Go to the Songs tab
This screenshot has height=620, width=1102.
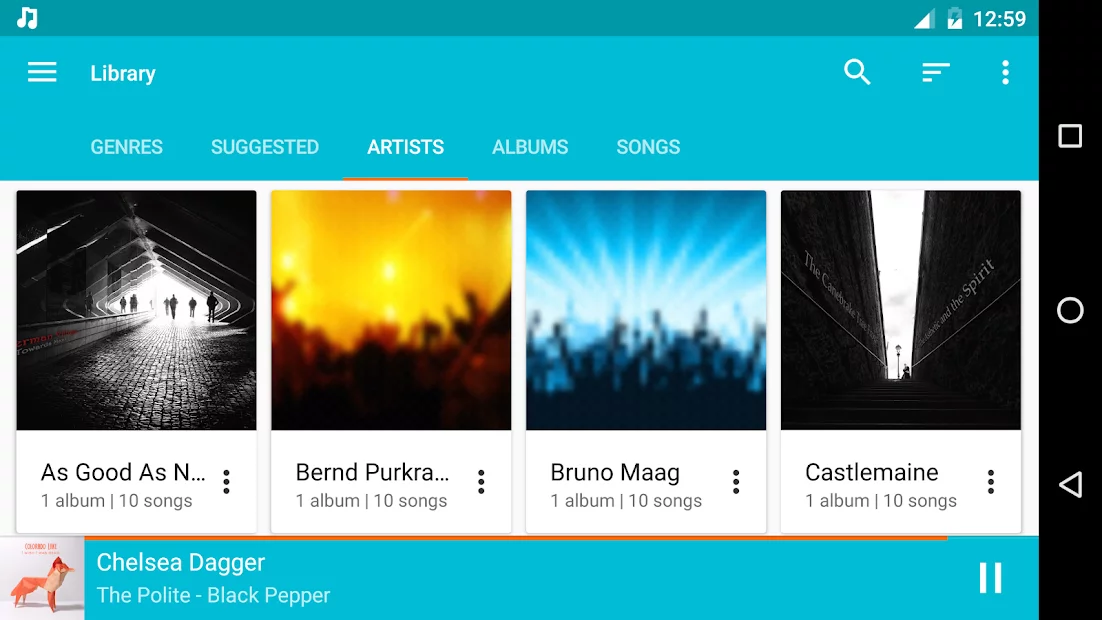click(648, 147)
